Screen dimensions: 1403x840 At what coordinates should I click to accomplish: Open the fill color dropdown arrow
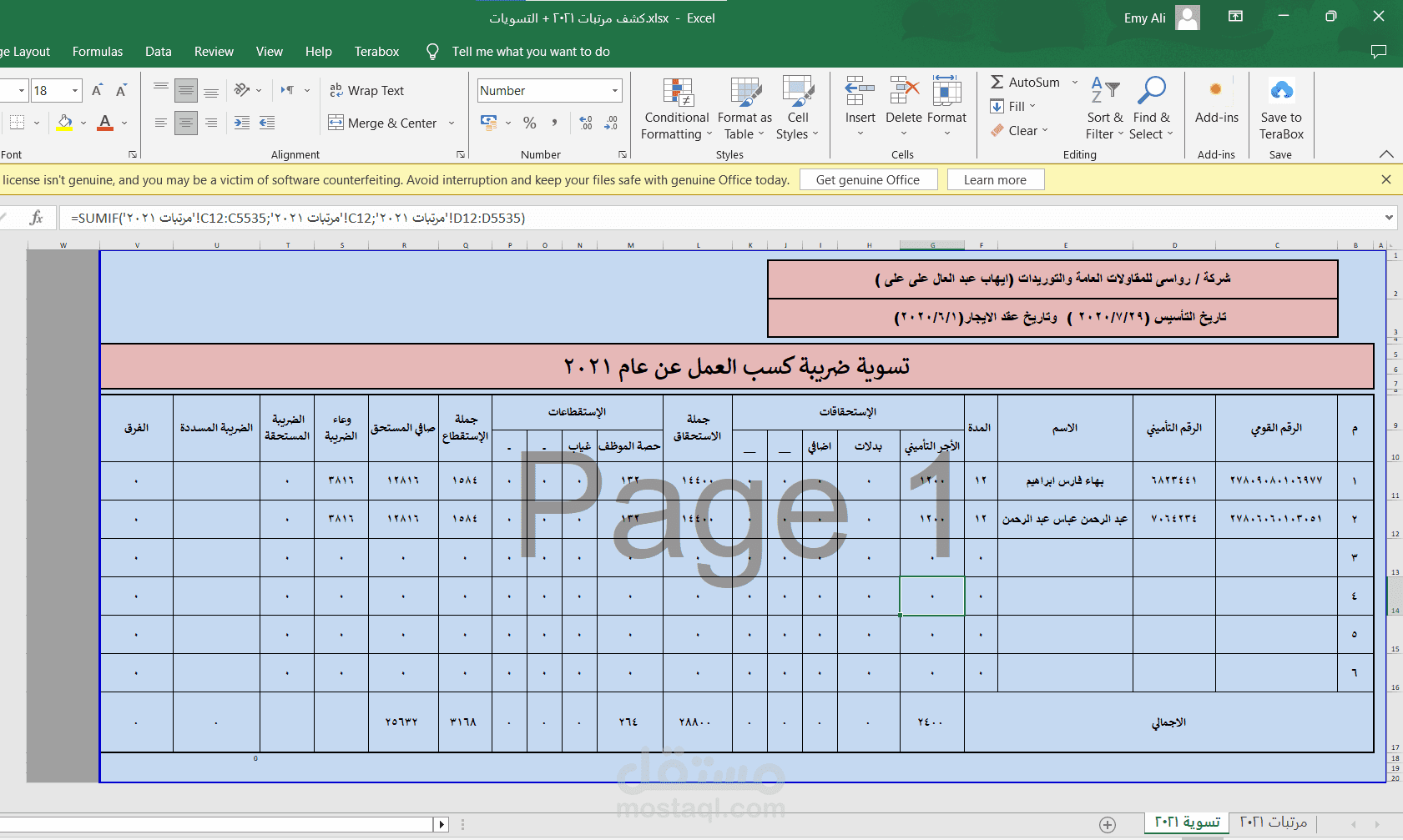pos(83,123)
